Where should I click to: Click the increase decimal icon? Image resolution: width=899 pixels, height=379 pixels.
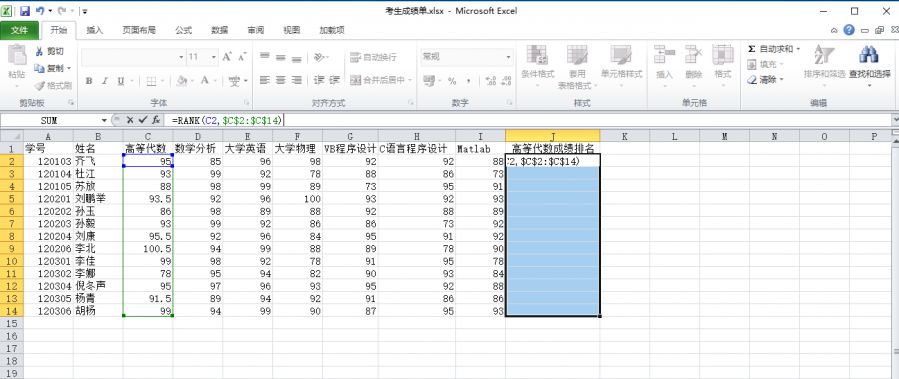(490, 81)
